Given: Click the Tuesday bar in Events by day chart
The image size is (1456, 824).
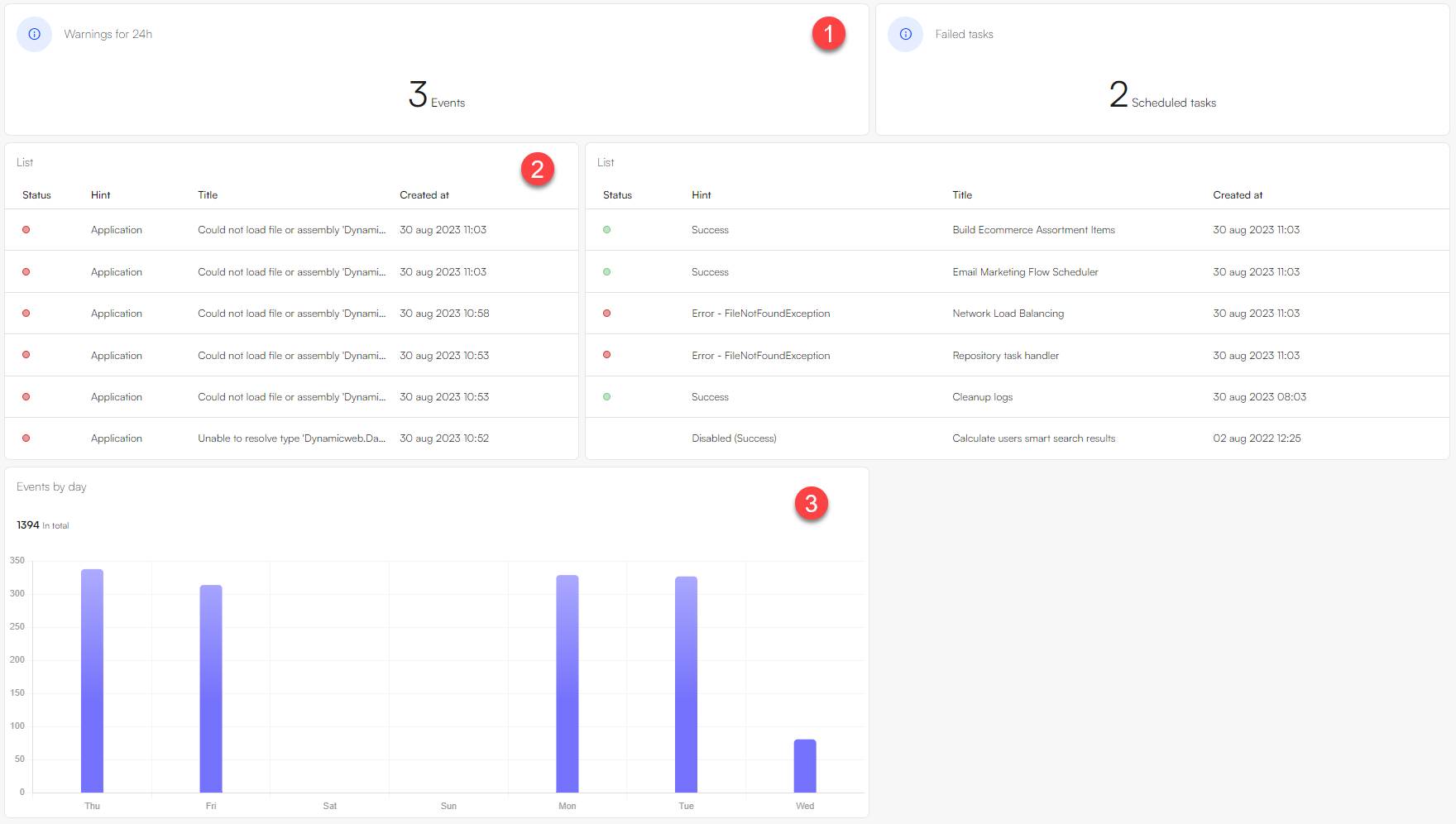Looking at the screenshot, I should 686,684.
